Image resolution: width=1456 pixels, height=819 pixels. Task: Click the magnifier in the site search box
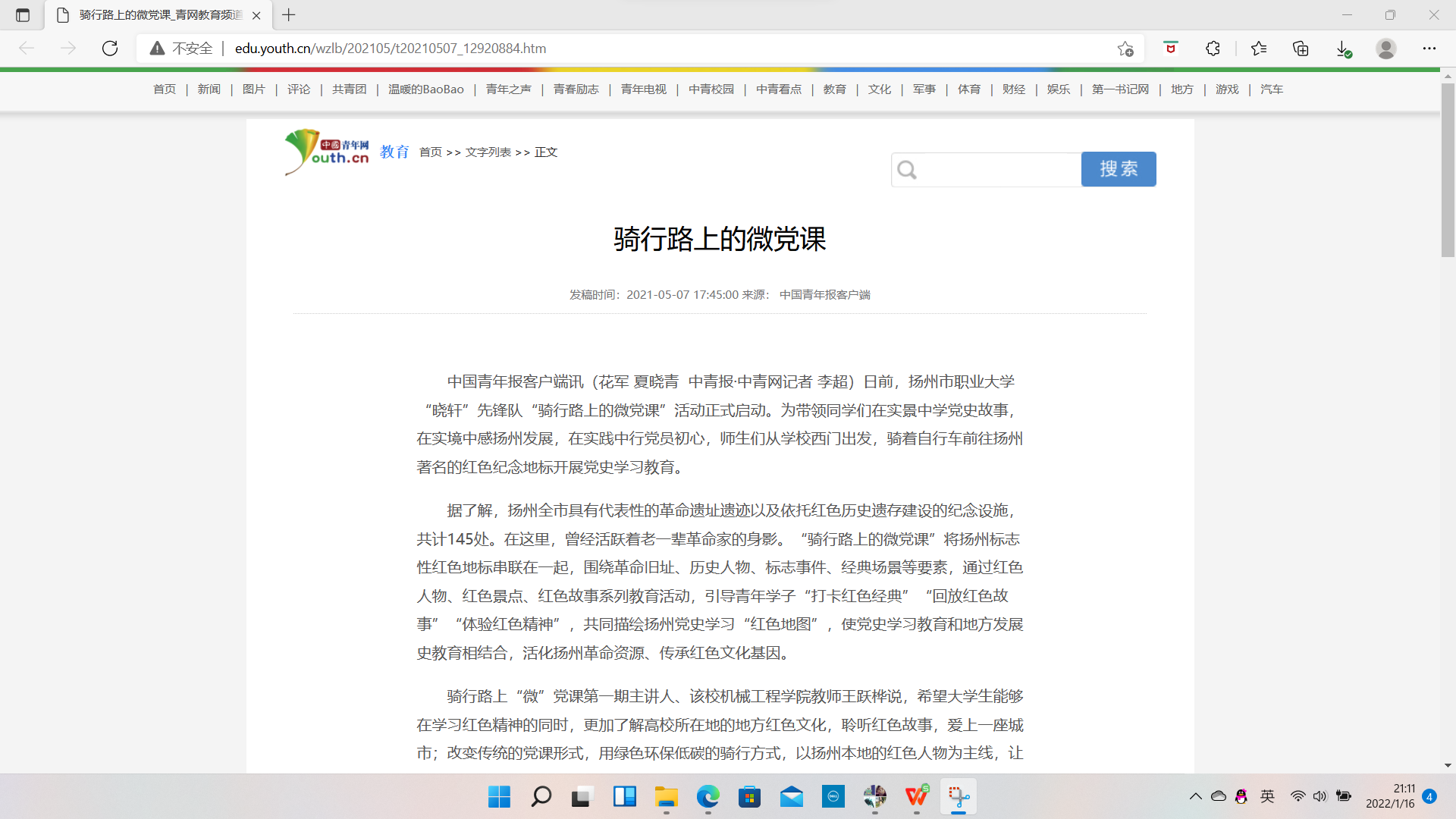[x=907, y=169]
